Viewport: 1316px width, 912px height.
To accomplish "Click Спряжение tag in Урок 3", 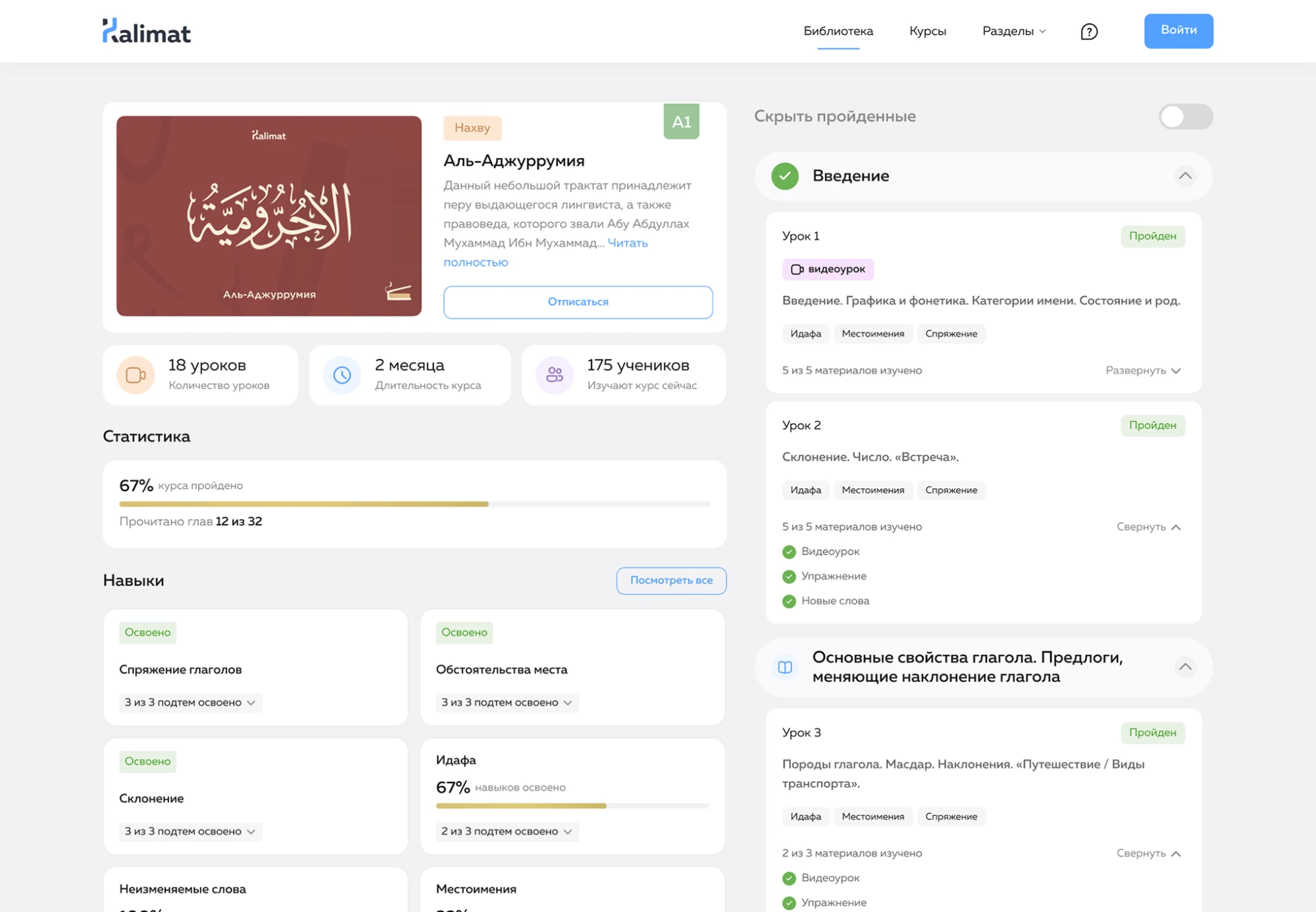I will [x=951, y=817].
